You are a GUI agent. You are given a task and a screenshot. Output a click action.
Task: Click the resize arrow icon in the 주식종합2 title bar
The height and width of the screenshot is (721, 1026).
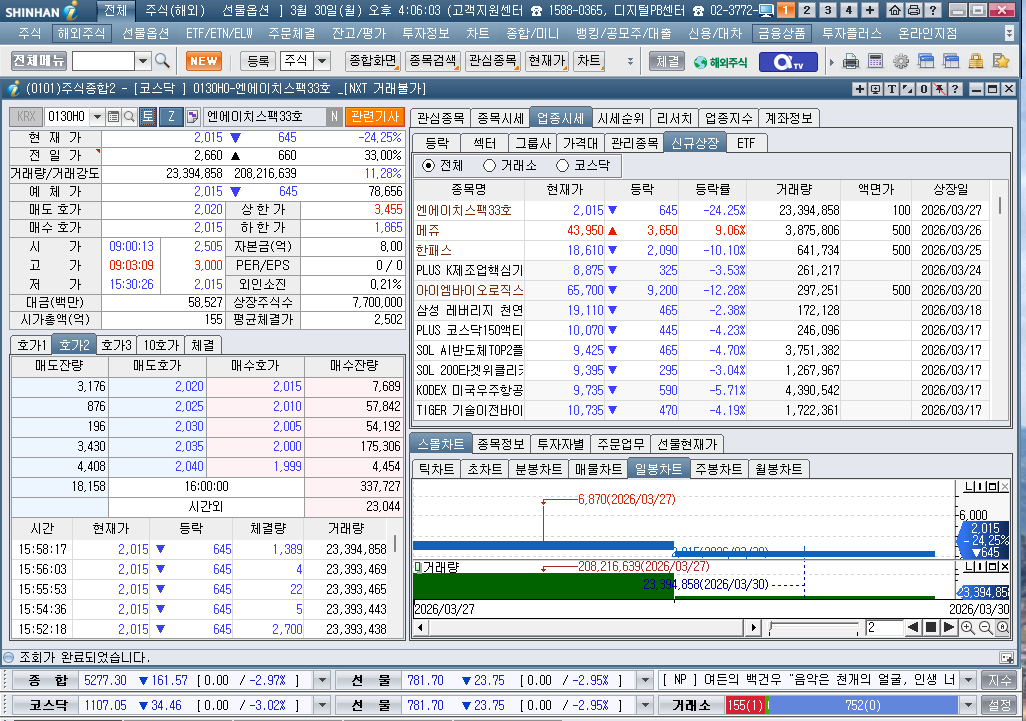[908, 89]
